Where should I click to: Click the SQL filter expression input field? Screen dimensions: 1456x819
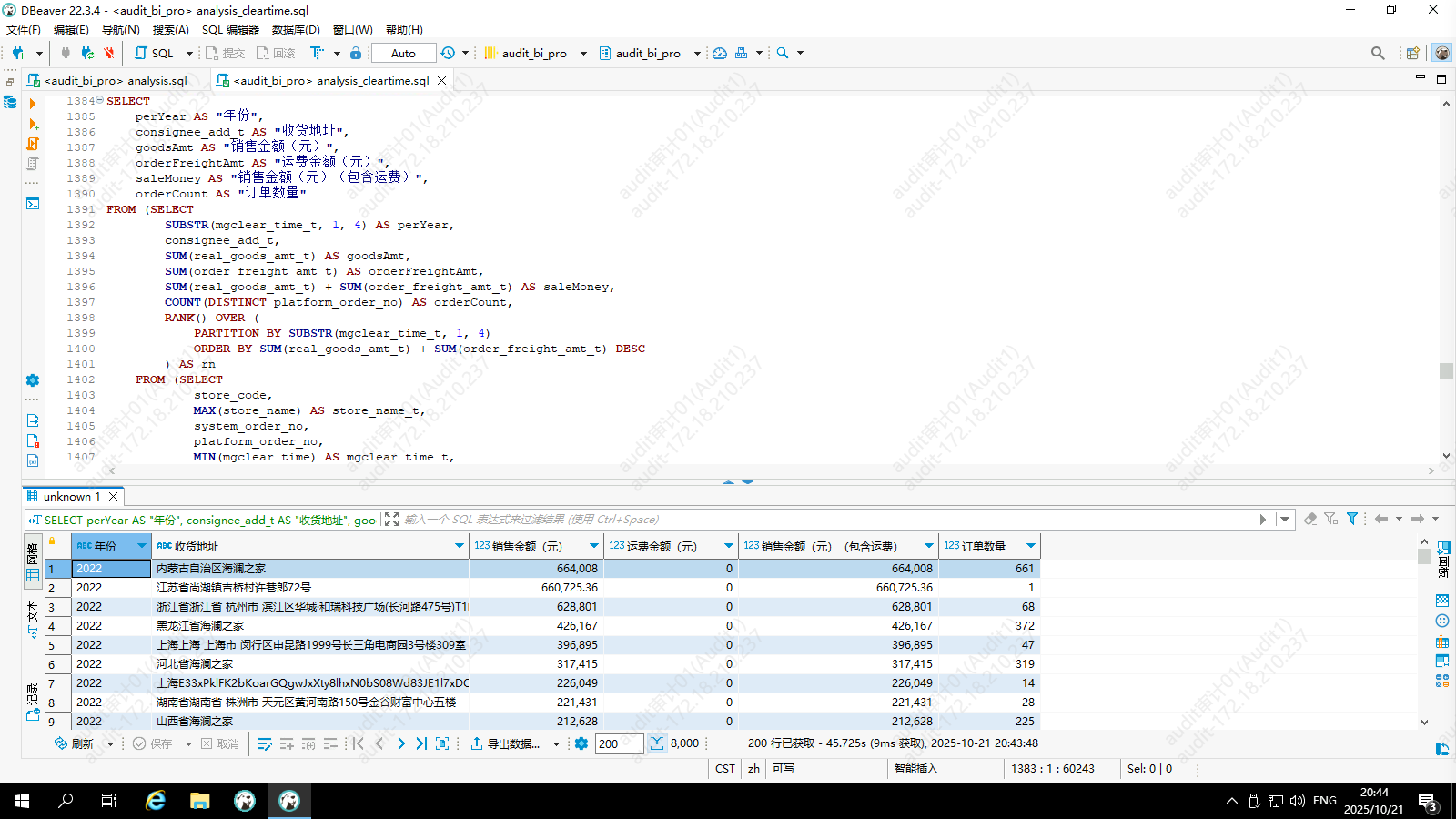click(x=819, y=520)
